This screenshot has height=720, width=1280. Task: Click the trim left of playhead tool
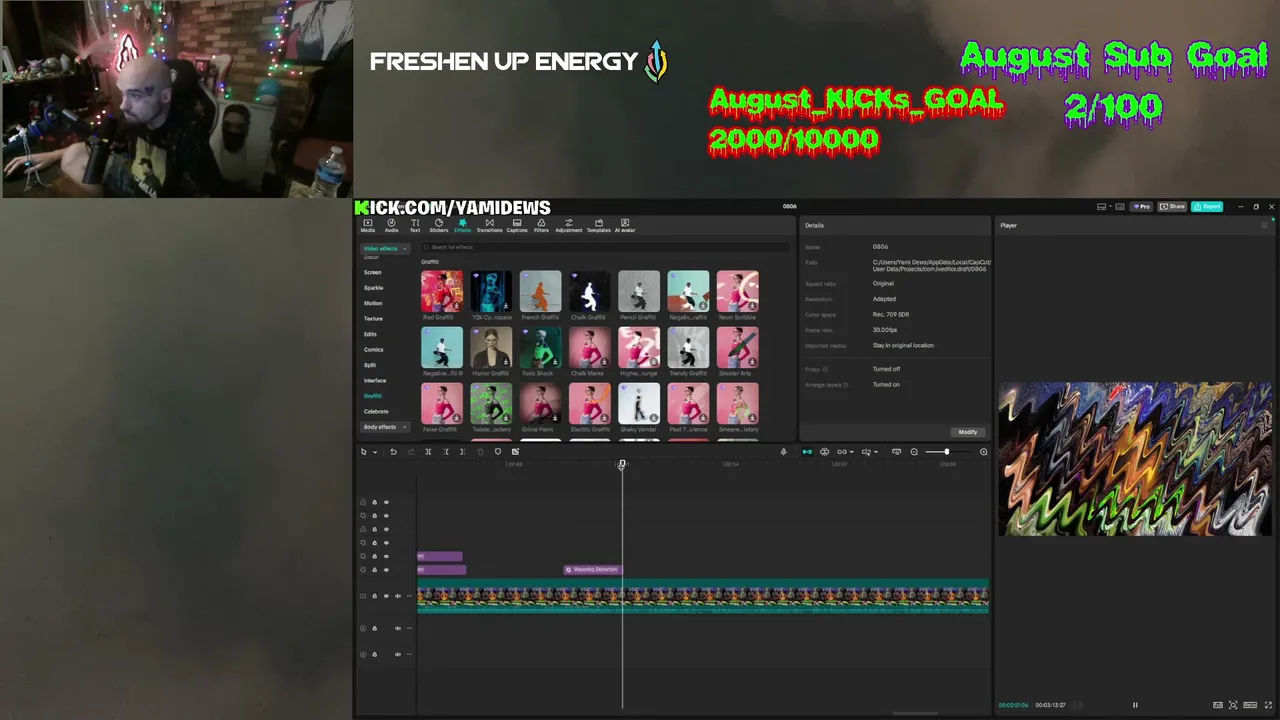446,452
